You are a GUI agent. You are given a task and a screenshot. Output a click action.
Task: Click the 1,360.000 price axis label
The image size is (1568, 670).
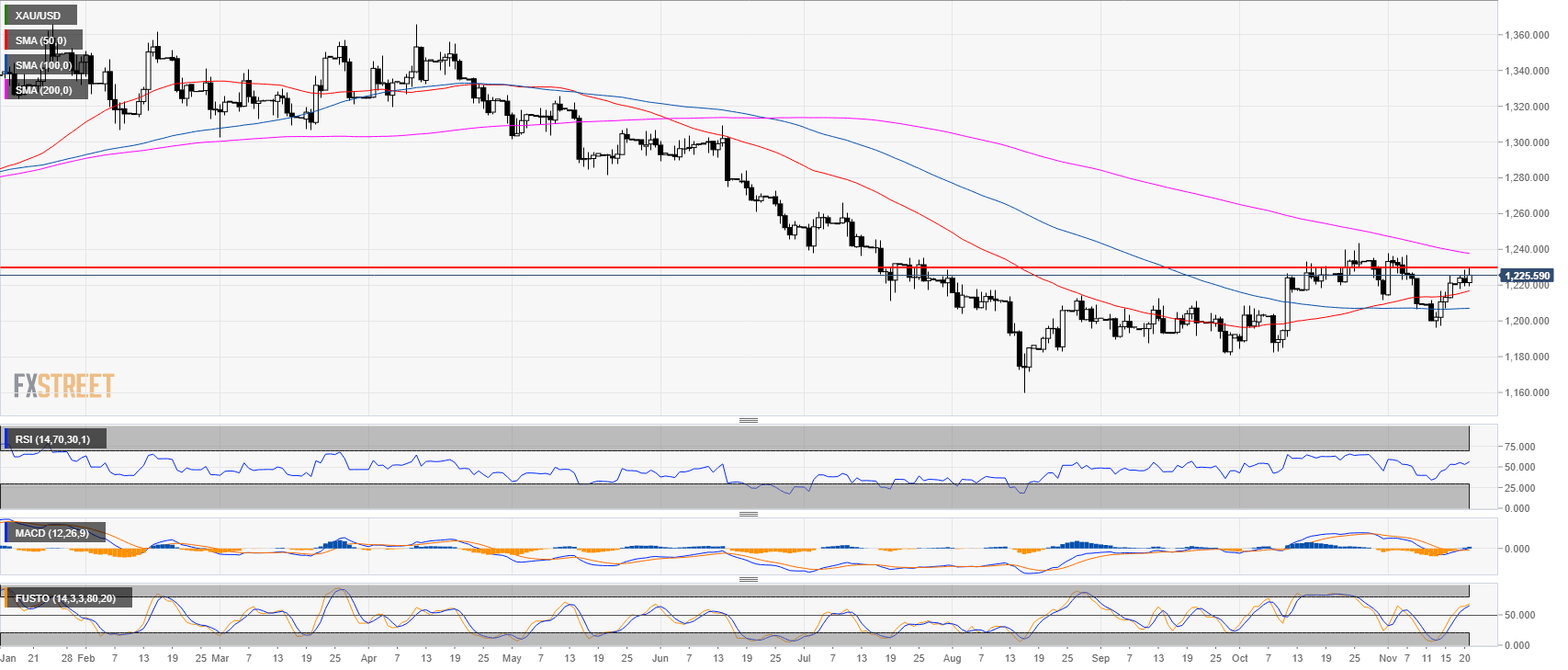1527,35
